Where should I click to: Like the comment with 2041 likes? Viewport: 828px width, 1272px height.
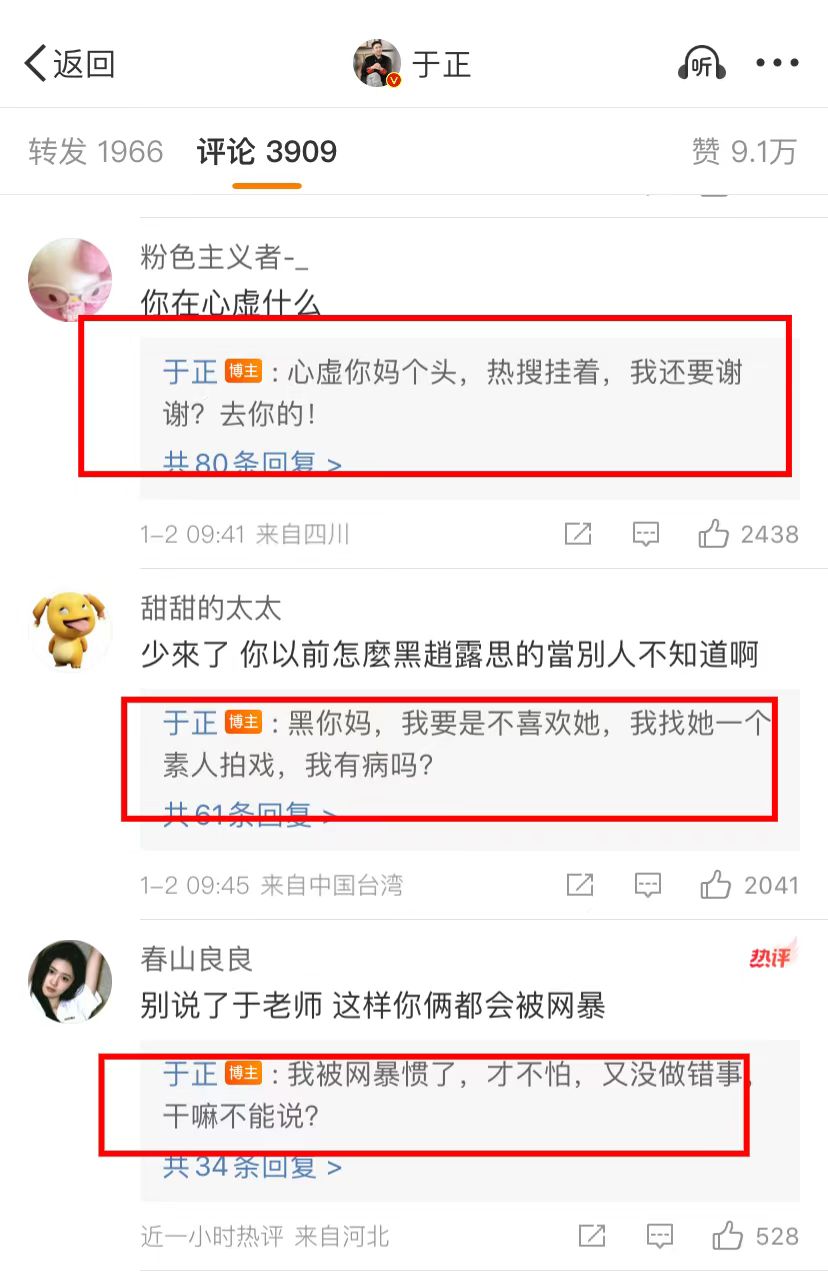click(749, 885)
